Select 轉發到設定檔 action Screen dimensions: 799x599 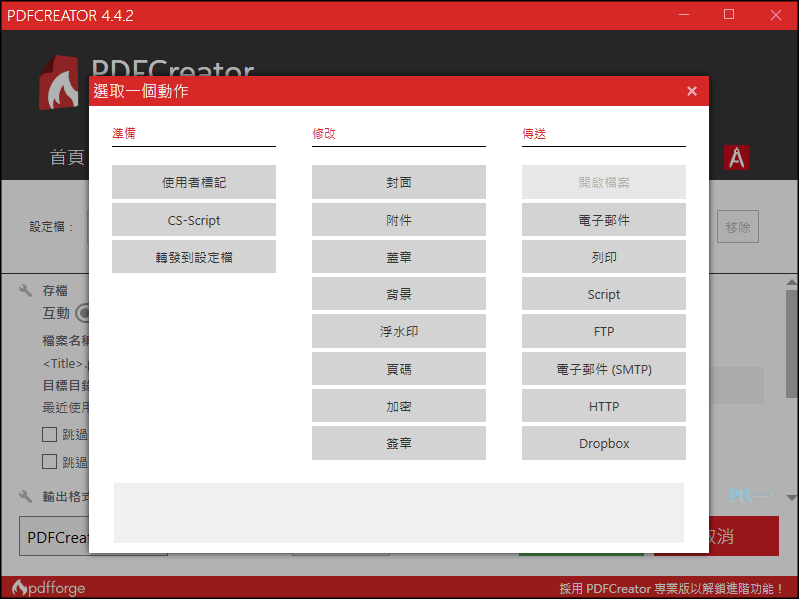[194, 257]
